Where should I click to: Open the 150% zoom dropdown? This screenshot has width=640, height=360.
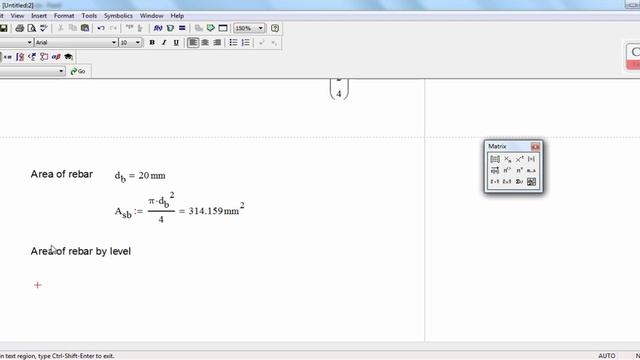260,28
